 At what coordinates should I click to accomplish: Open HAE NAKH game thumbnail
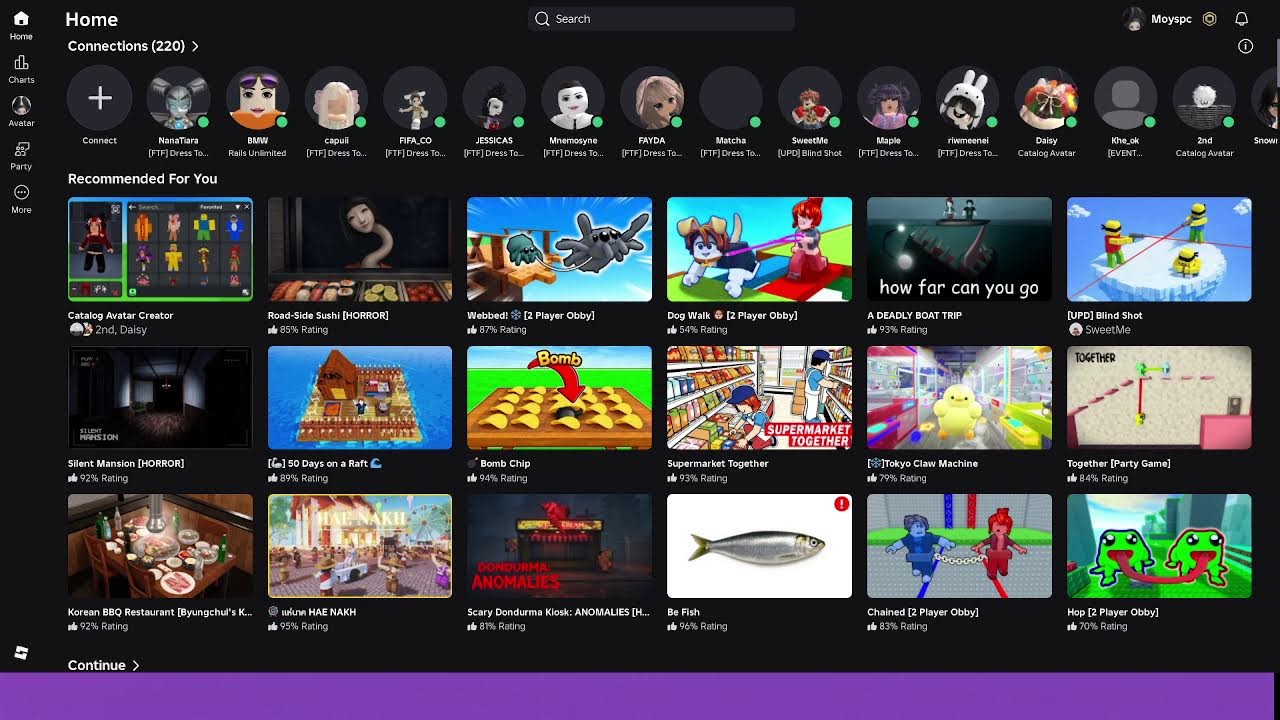coord(360,546)
